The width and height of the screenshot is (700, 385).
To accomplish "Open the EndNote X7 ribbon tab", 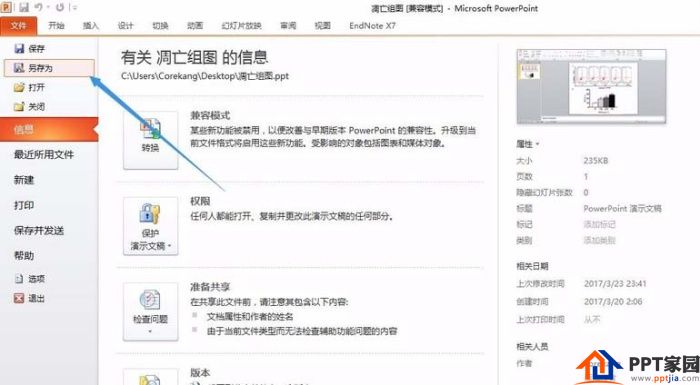I will click(x=372, y=25).
